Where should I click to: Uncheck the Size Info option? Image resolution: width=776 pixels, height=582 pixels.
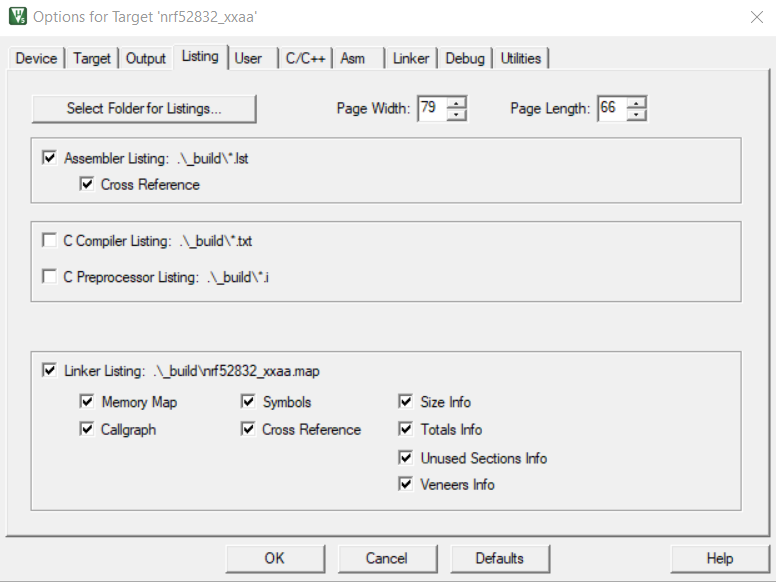tap(405, 401)
